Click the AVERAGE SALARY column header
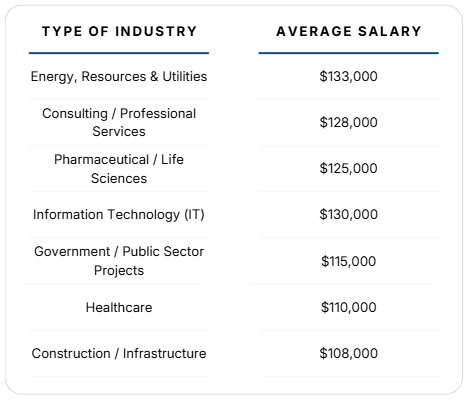 coord(349,31)
